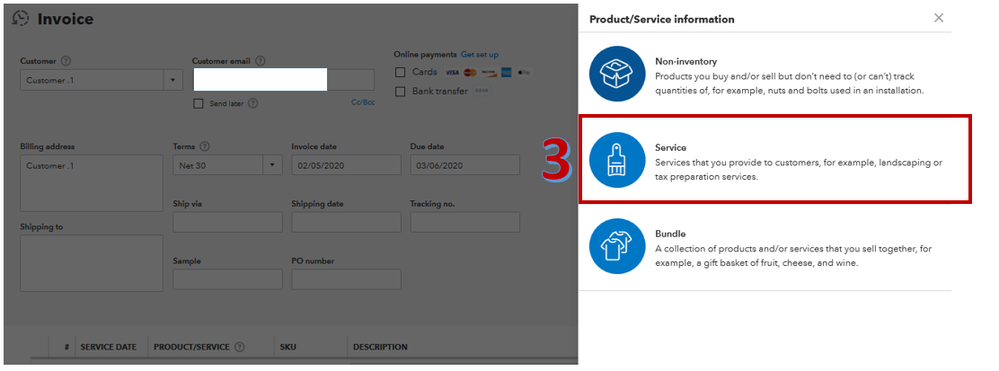Image resolution: width=999 pixels, height=371 pixels.
Task: Focus the Customer email input field
Action: [284, 80]
